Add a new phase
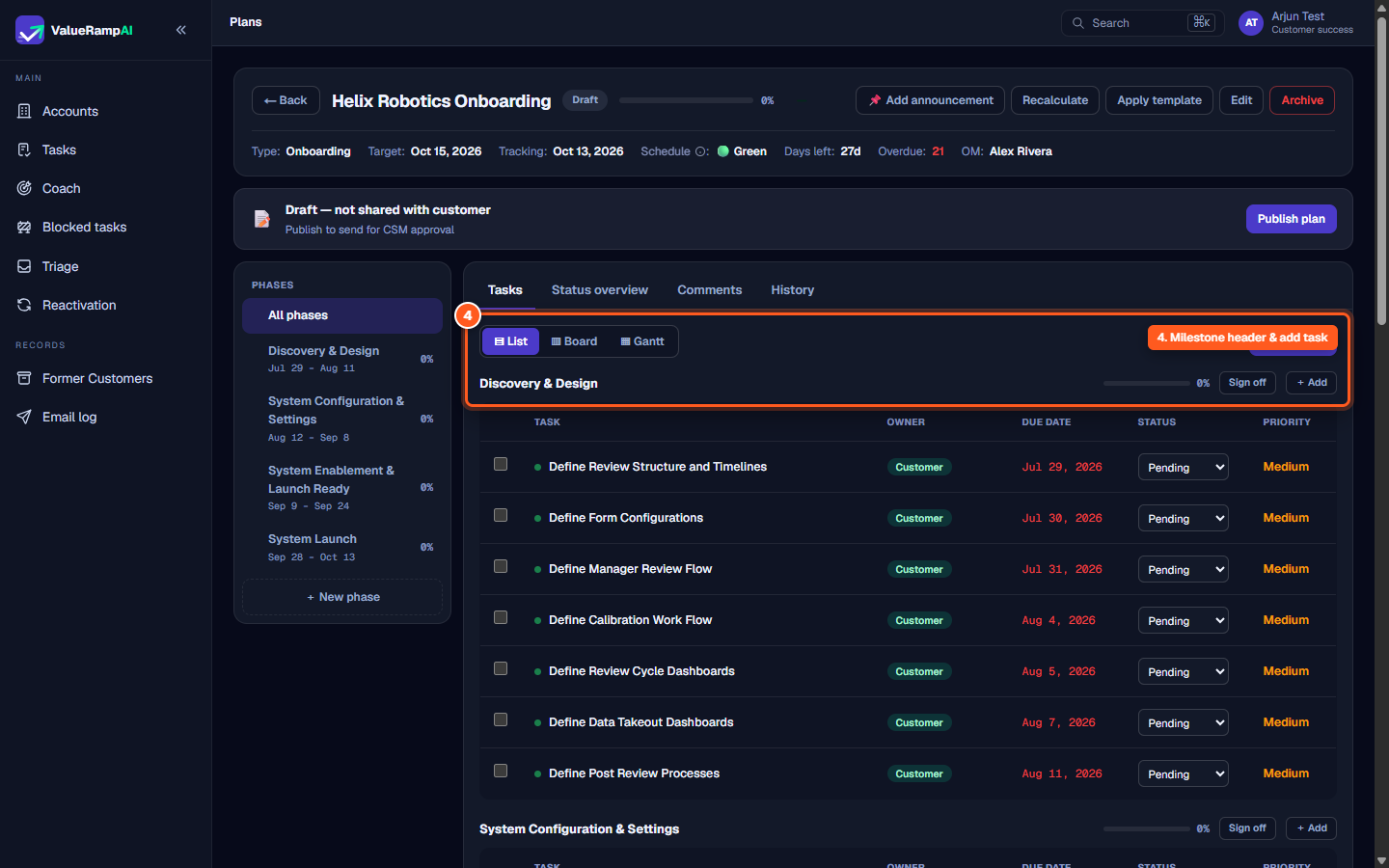Screen dimensions: 1389x868 (342, 597)
